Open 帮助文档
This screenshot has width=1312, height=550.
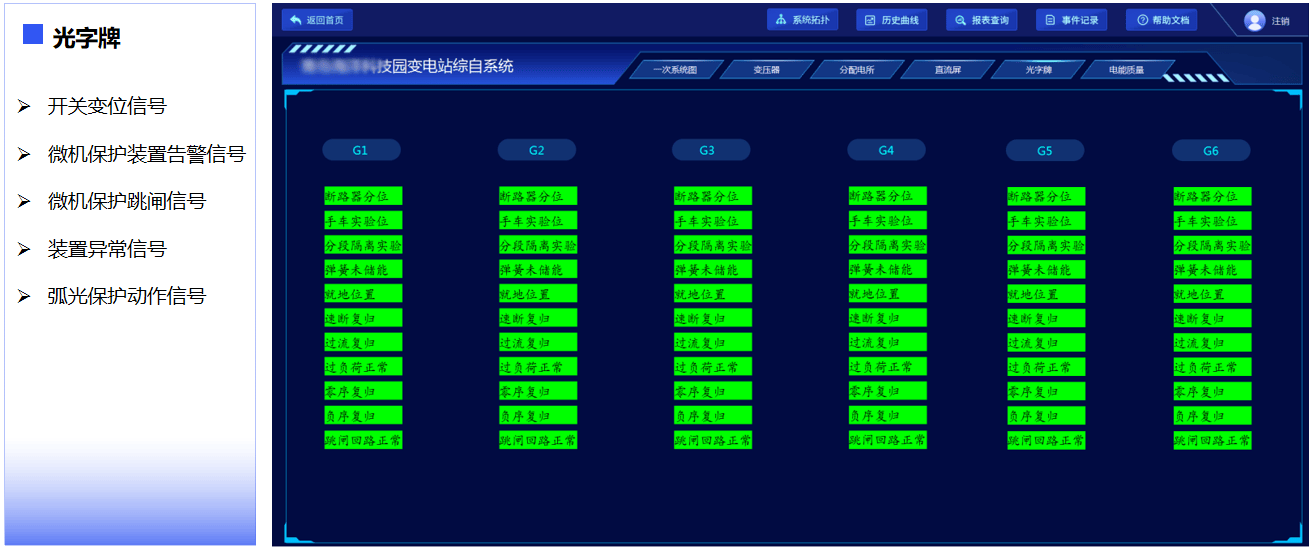tap(1162, 20)
